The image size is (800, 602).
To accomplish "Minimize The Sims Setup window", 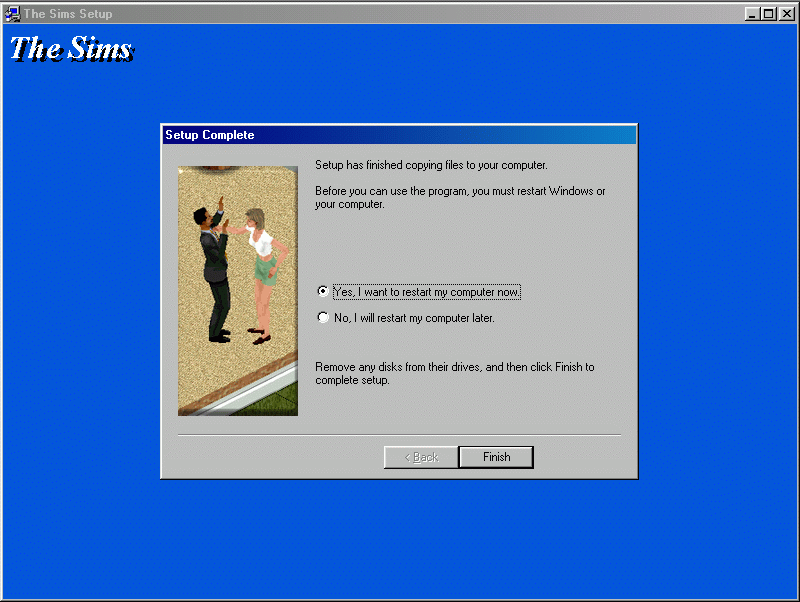I will (x=752, y=14).
